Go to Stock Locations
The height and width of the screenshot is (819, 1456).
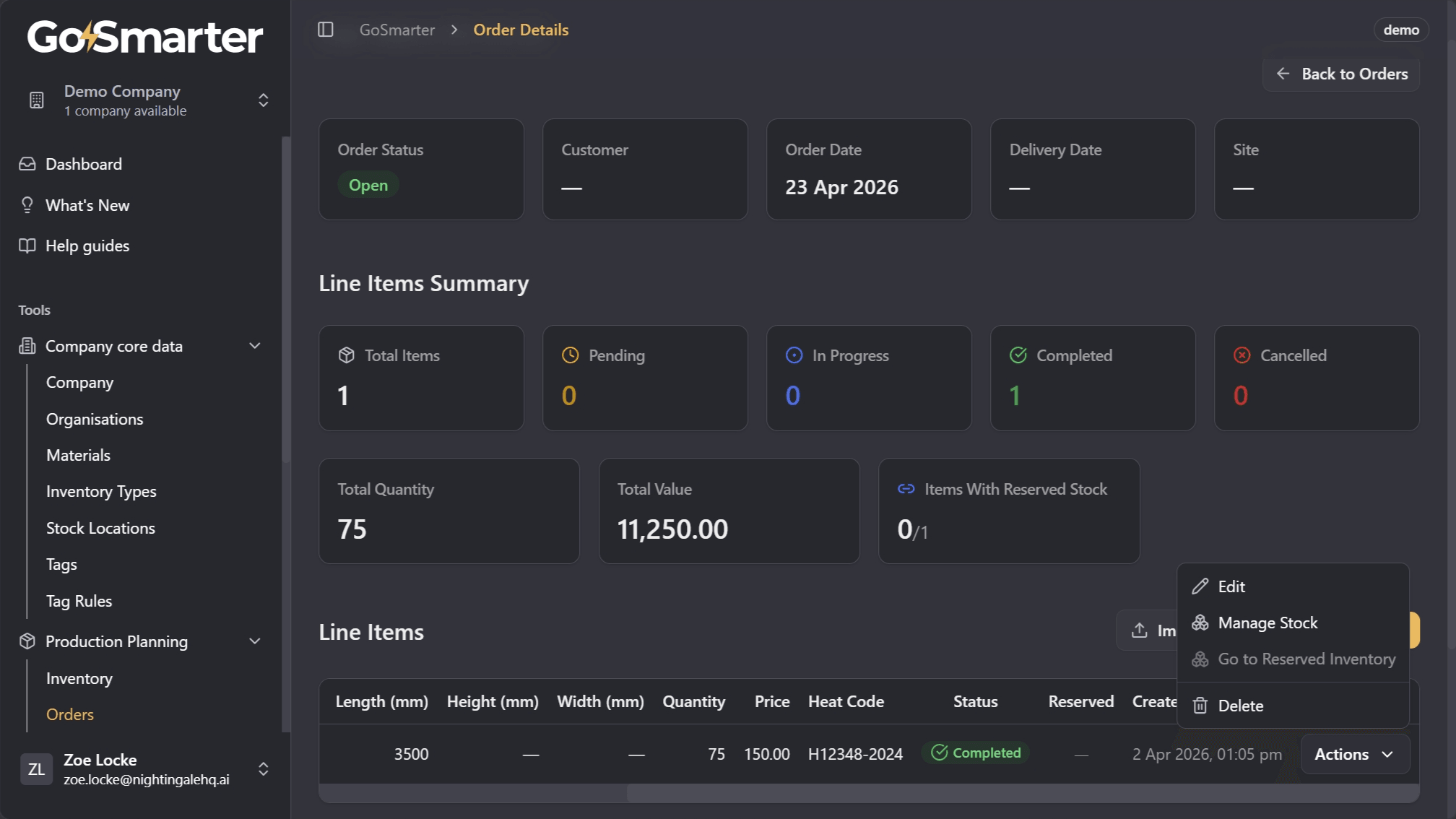pos(100,528)
